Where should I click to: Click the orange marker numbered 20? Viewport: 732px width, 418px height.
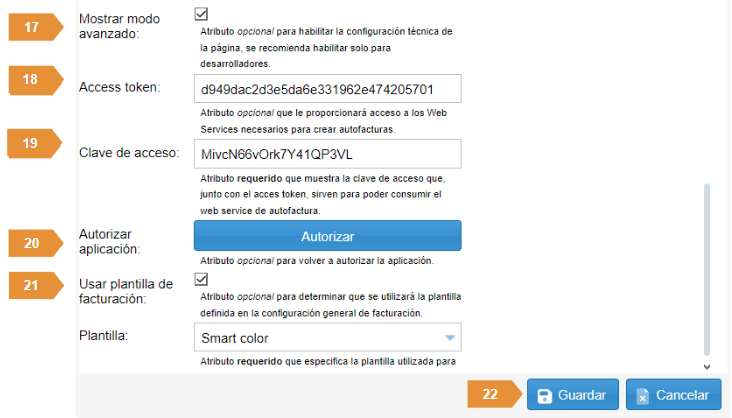pos(36,243)
